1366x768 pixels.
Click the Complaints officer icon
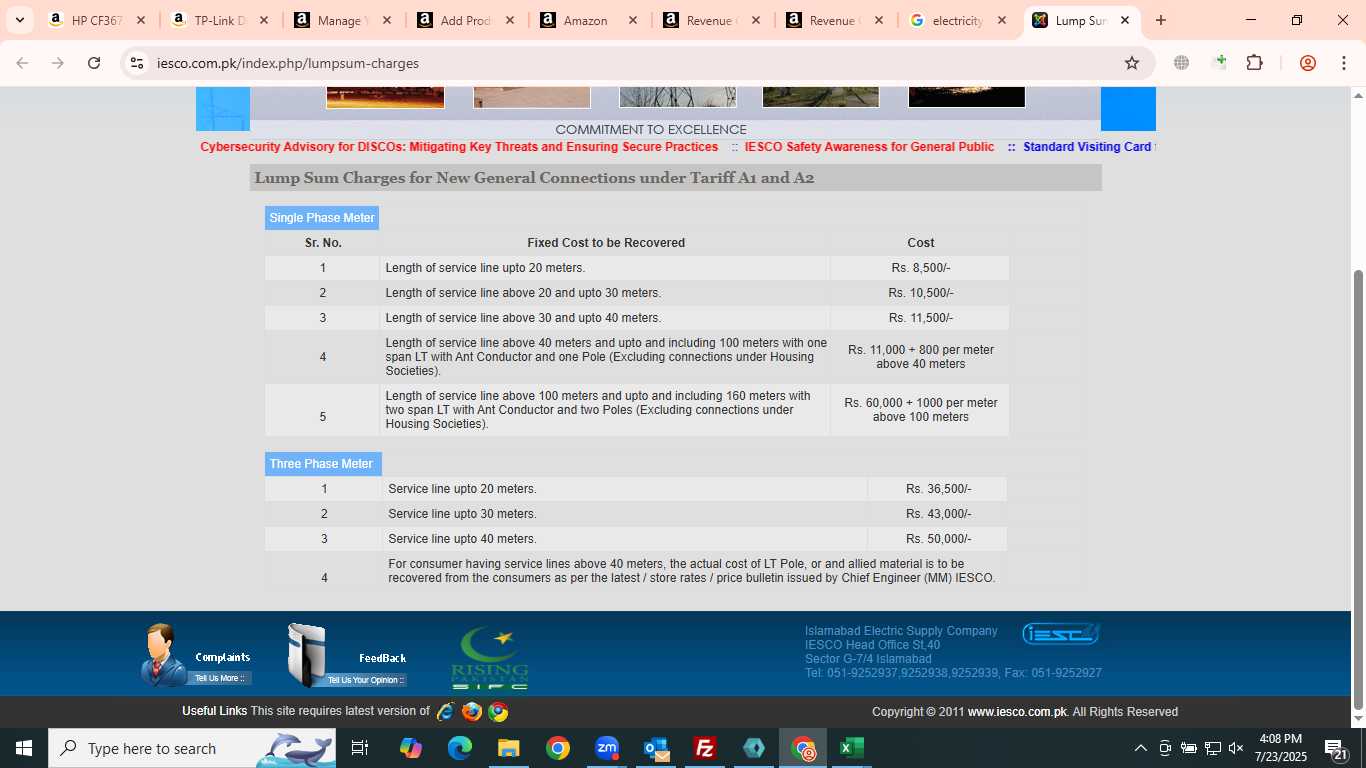coord(162,654)
